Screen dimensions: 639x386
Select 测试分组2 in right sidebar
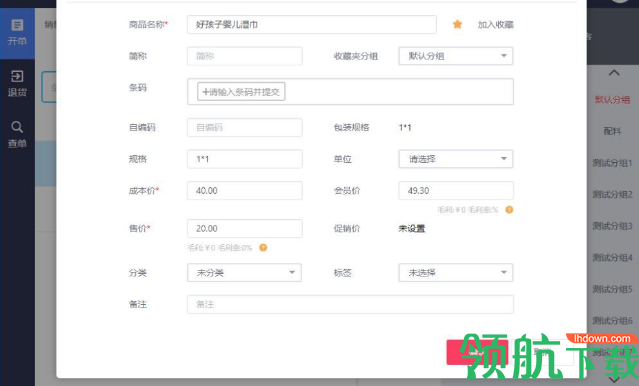pos(613,194)
